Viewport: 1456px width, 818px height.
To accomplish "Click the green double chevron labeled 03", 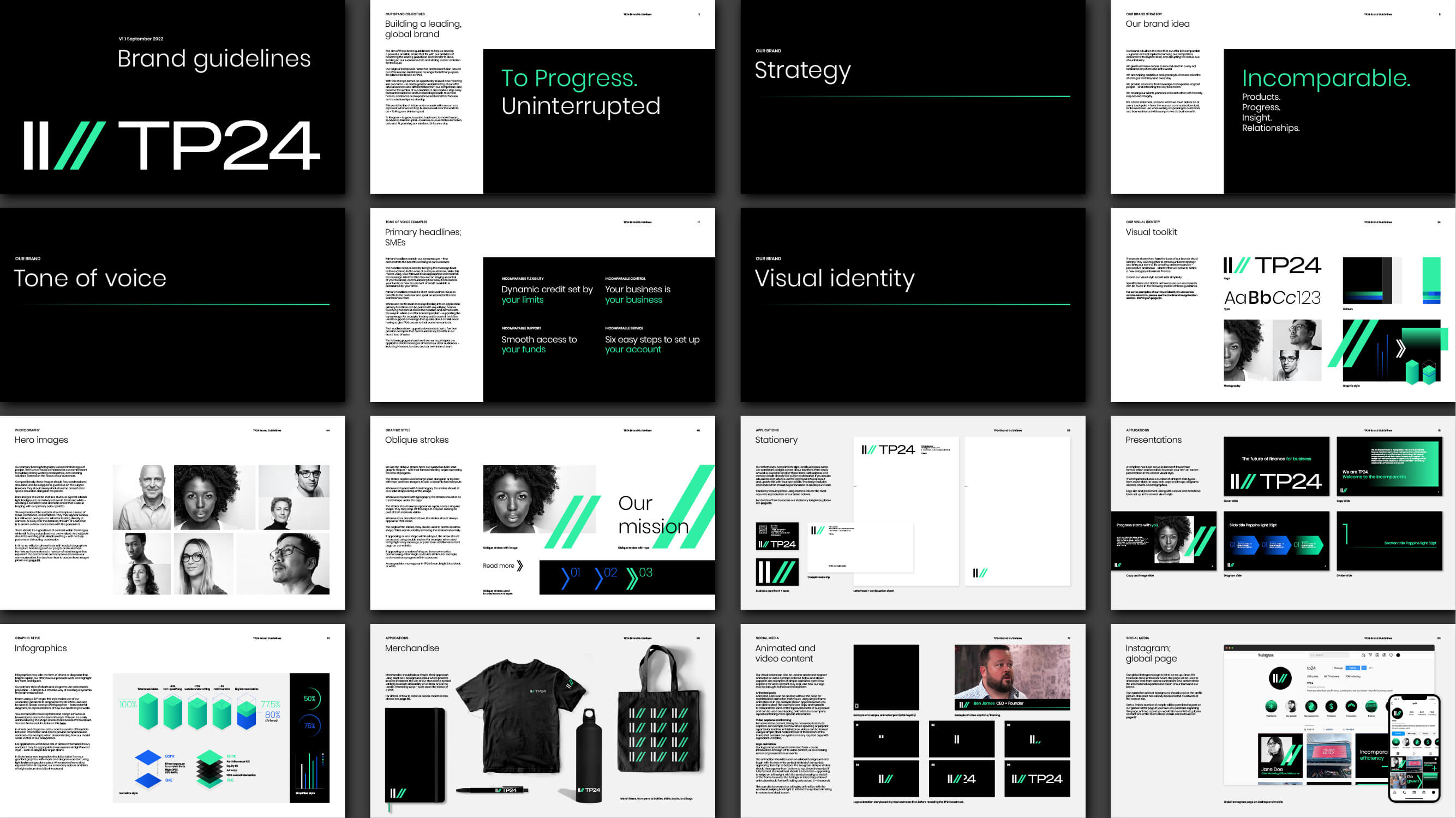I will pyautogui.click(x=632, y=578).
